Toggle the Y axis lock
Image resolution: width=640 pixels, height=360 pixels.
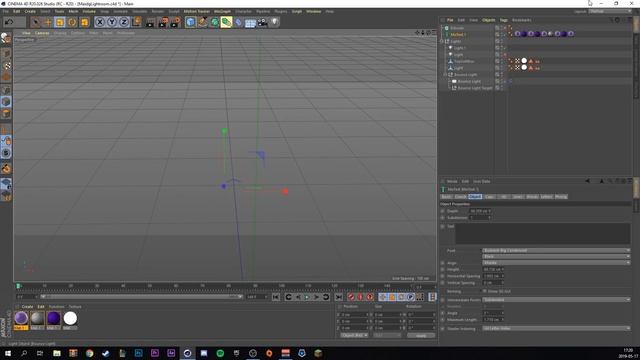coord(112,22)
